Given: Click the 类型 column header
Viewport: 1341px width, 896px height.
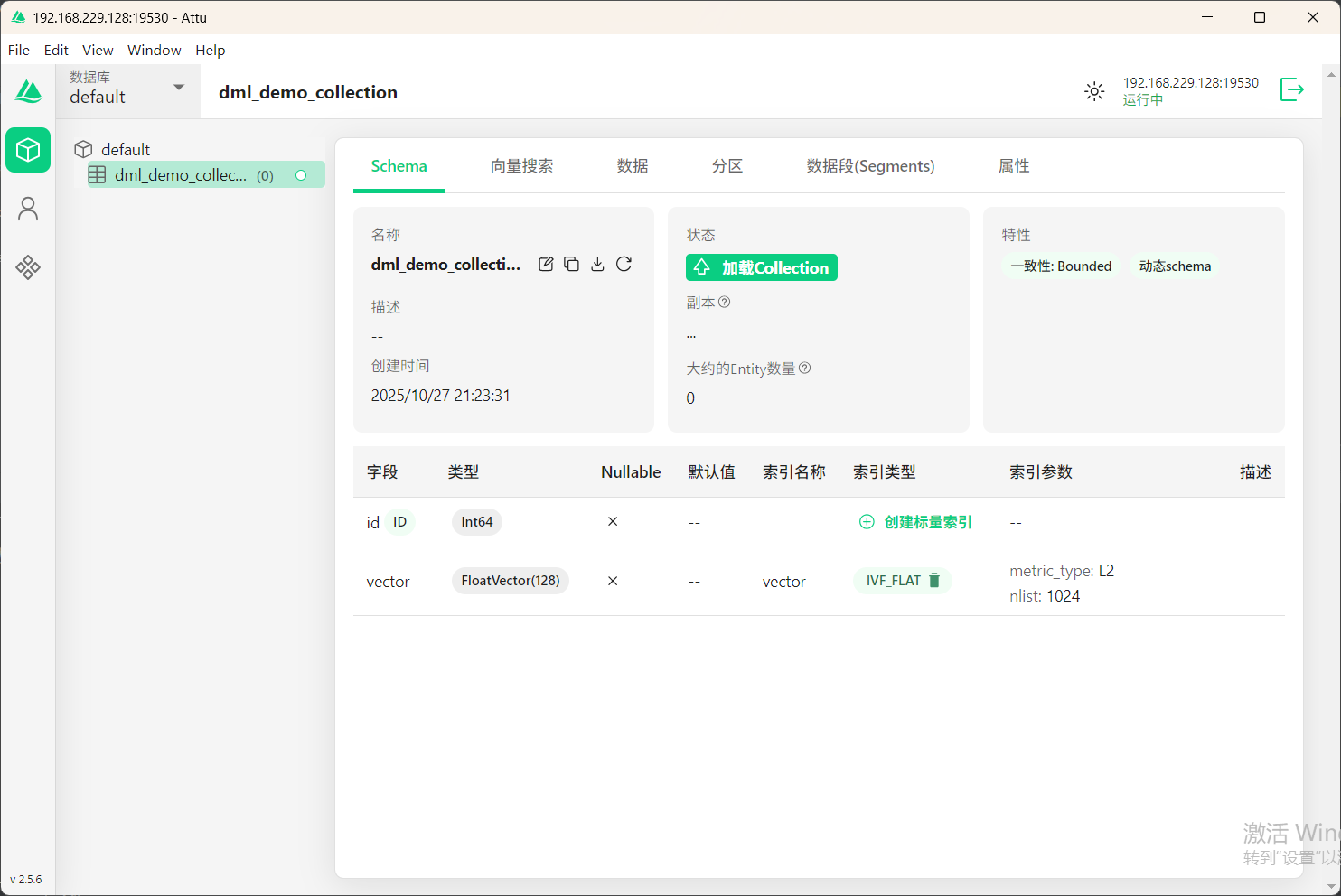Looking at the screenshot, I should [x=464, y=472].
